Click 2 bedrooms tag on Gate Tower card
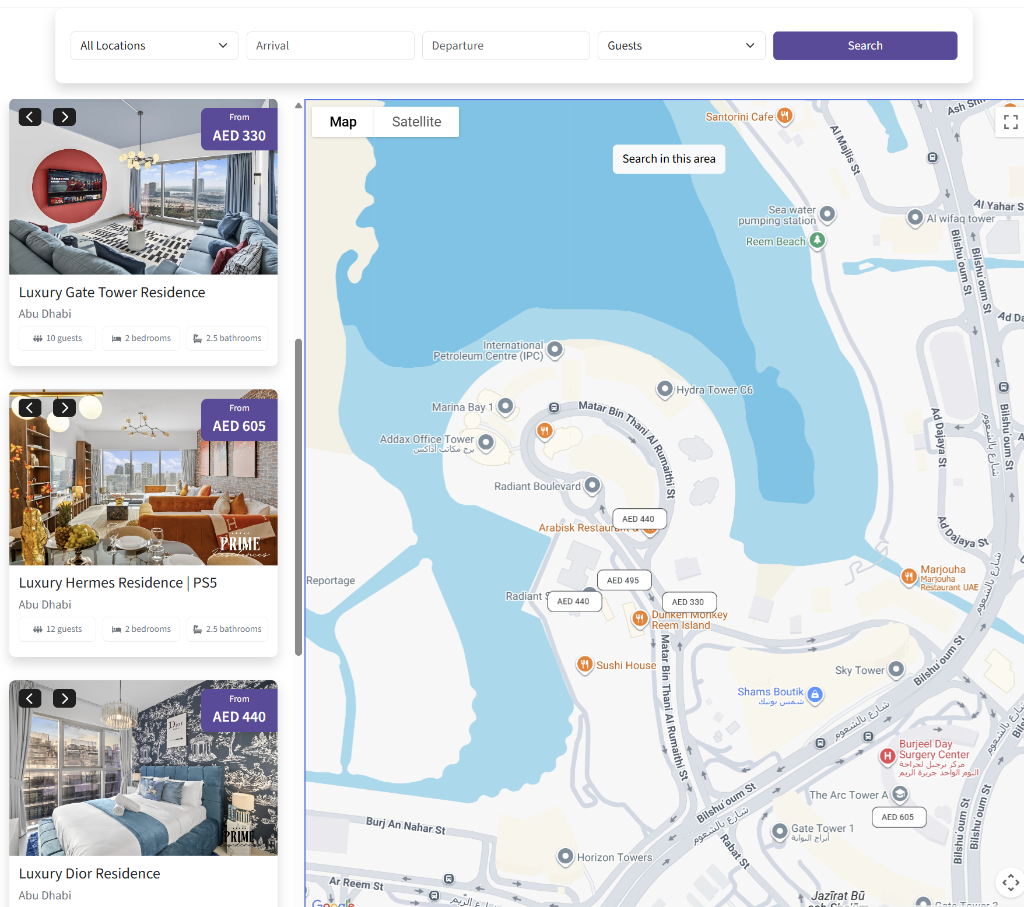The width and height of the screenshot is (1024, 907). pyautogui.click(x=141, y=338)
